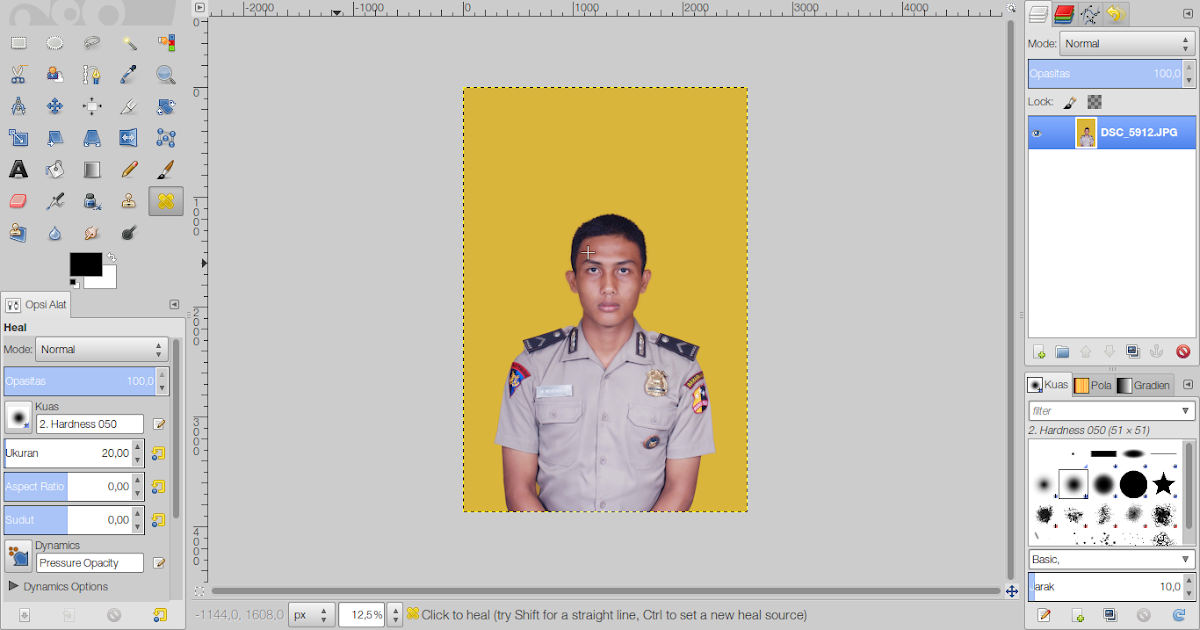Screen dimensions: 1200x630
Task: Select the Color Picker eyedropper tool
Action: [129, 74]
